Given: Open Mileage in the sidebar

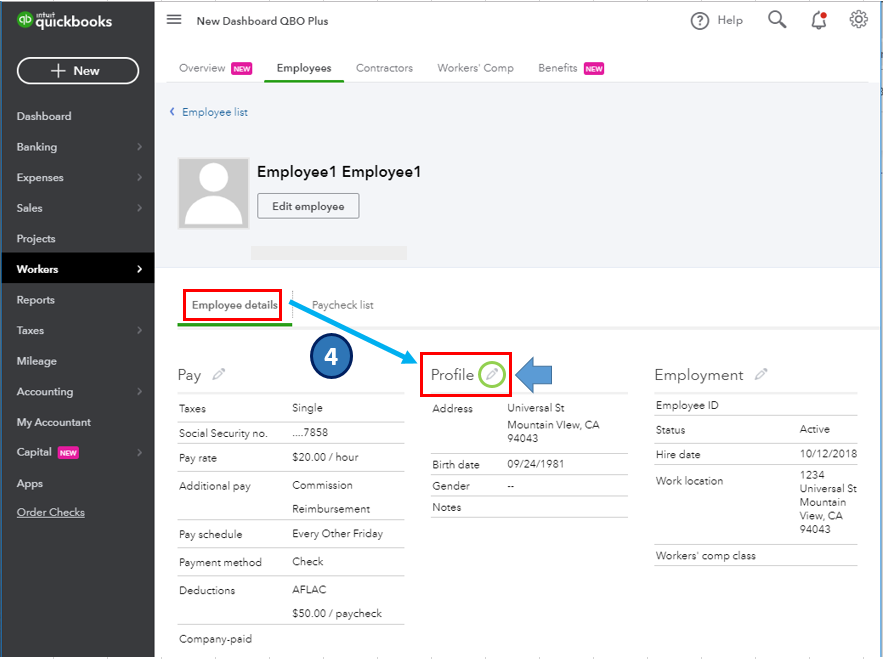Looking at the screenshot, I should (x=37, y=361).
